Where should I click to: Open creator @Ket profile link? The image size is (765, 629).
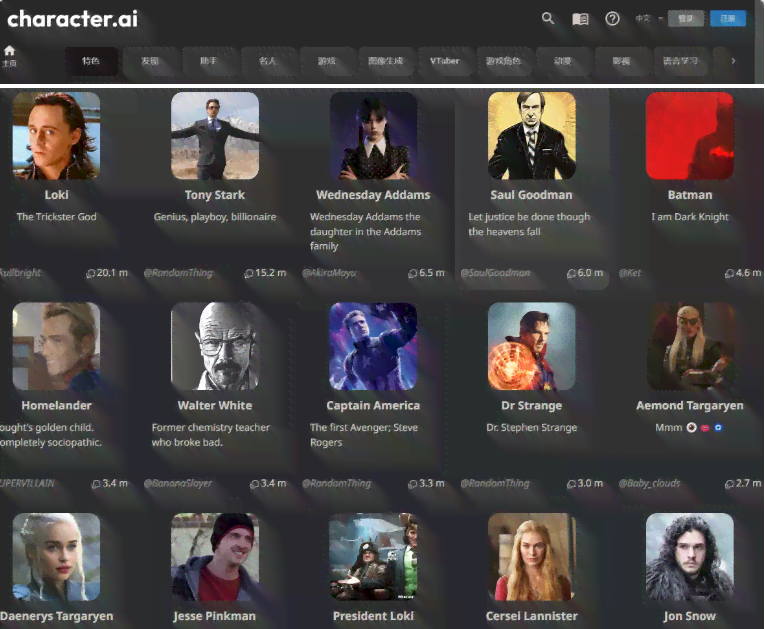pos(630,273)
